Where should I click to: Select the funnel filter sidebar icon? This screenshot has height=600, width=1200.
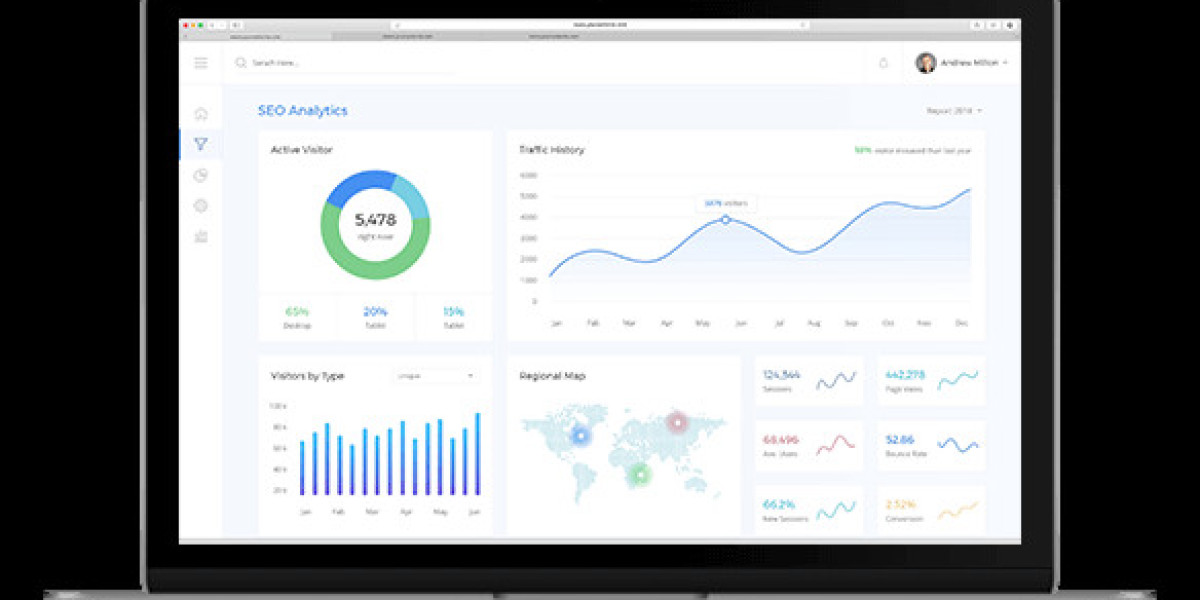coord(201,144)
